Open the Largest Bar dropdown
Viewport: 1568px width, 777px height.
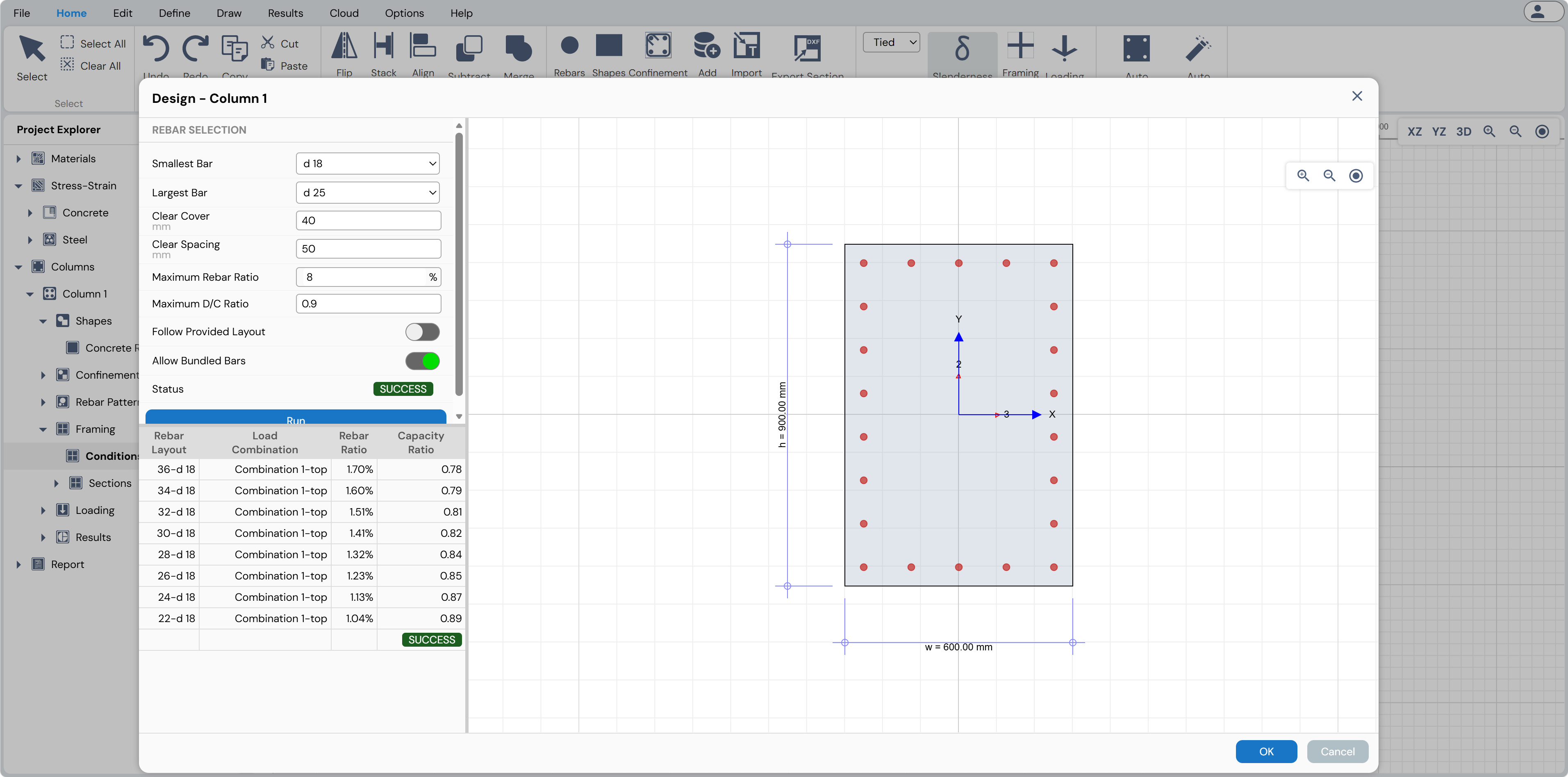click(368, 192)
